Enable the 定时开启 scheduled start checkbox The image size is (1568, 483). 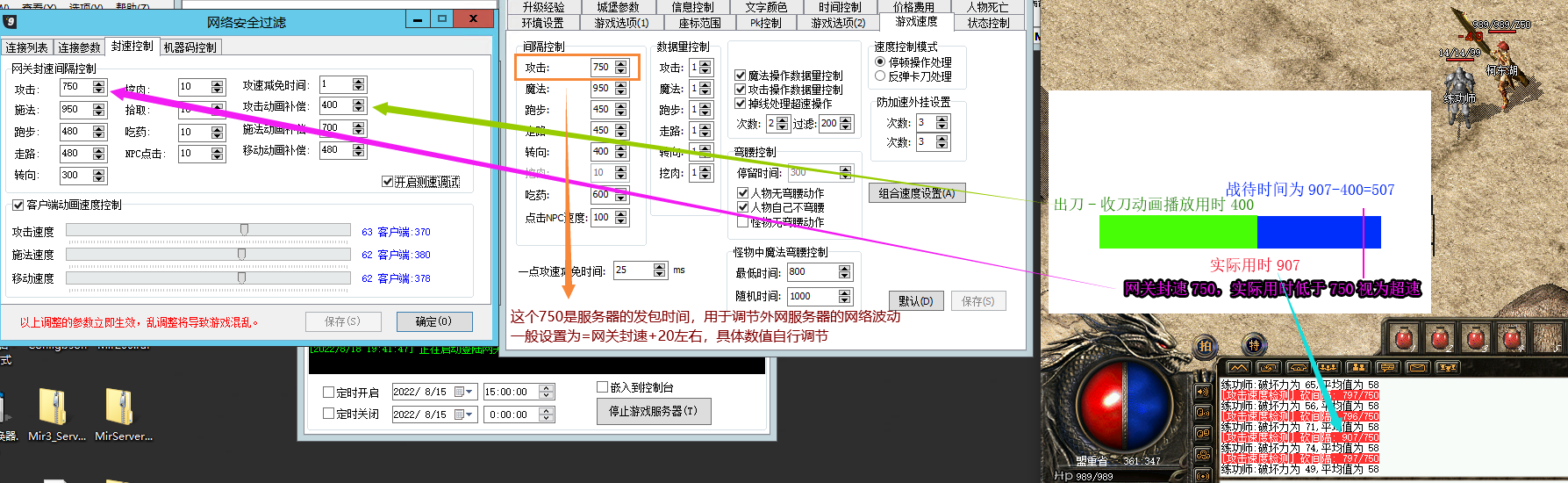[329, 393]
